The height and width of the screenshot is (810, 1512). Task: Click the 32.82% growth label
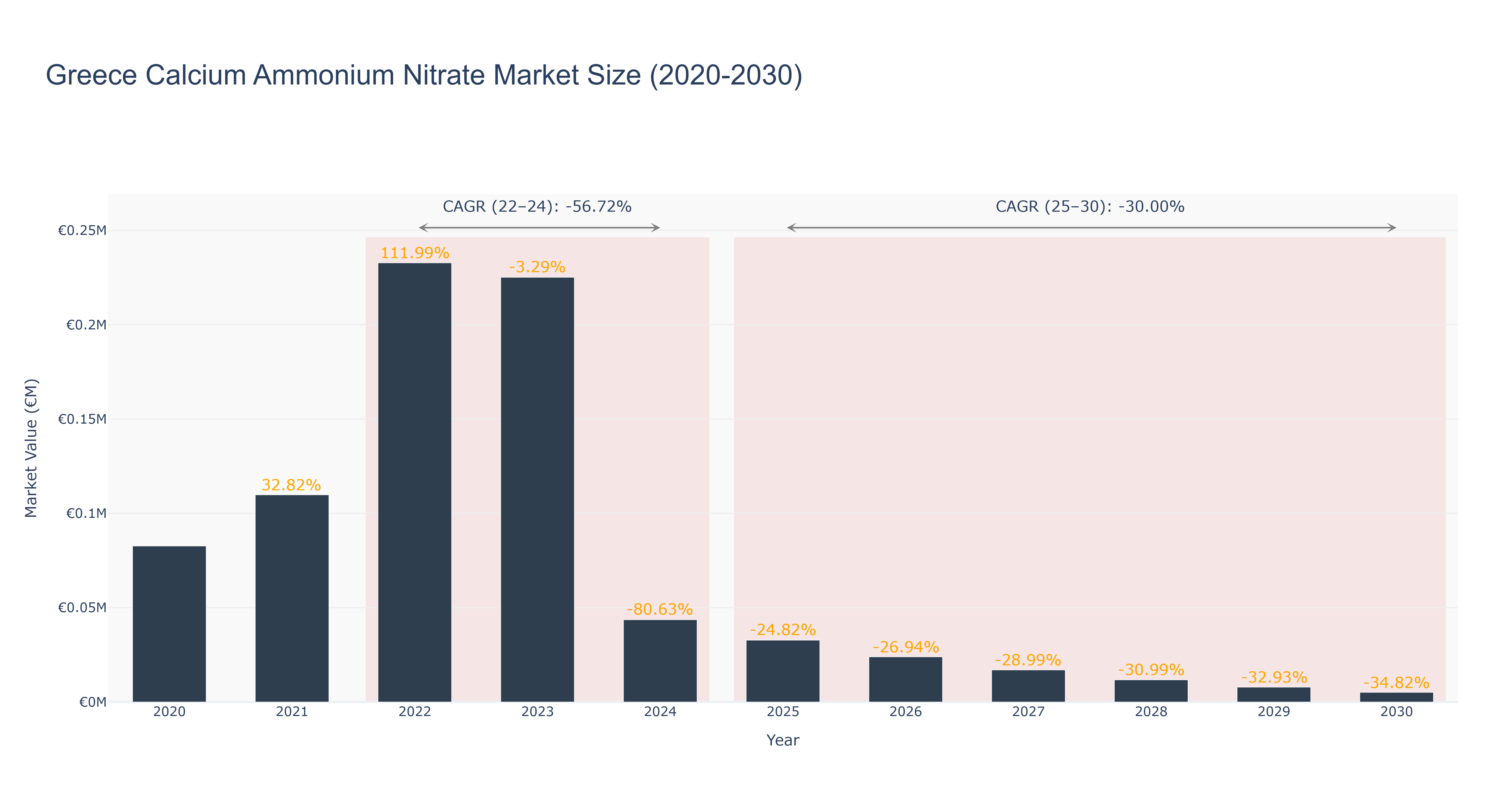(291, 485)
